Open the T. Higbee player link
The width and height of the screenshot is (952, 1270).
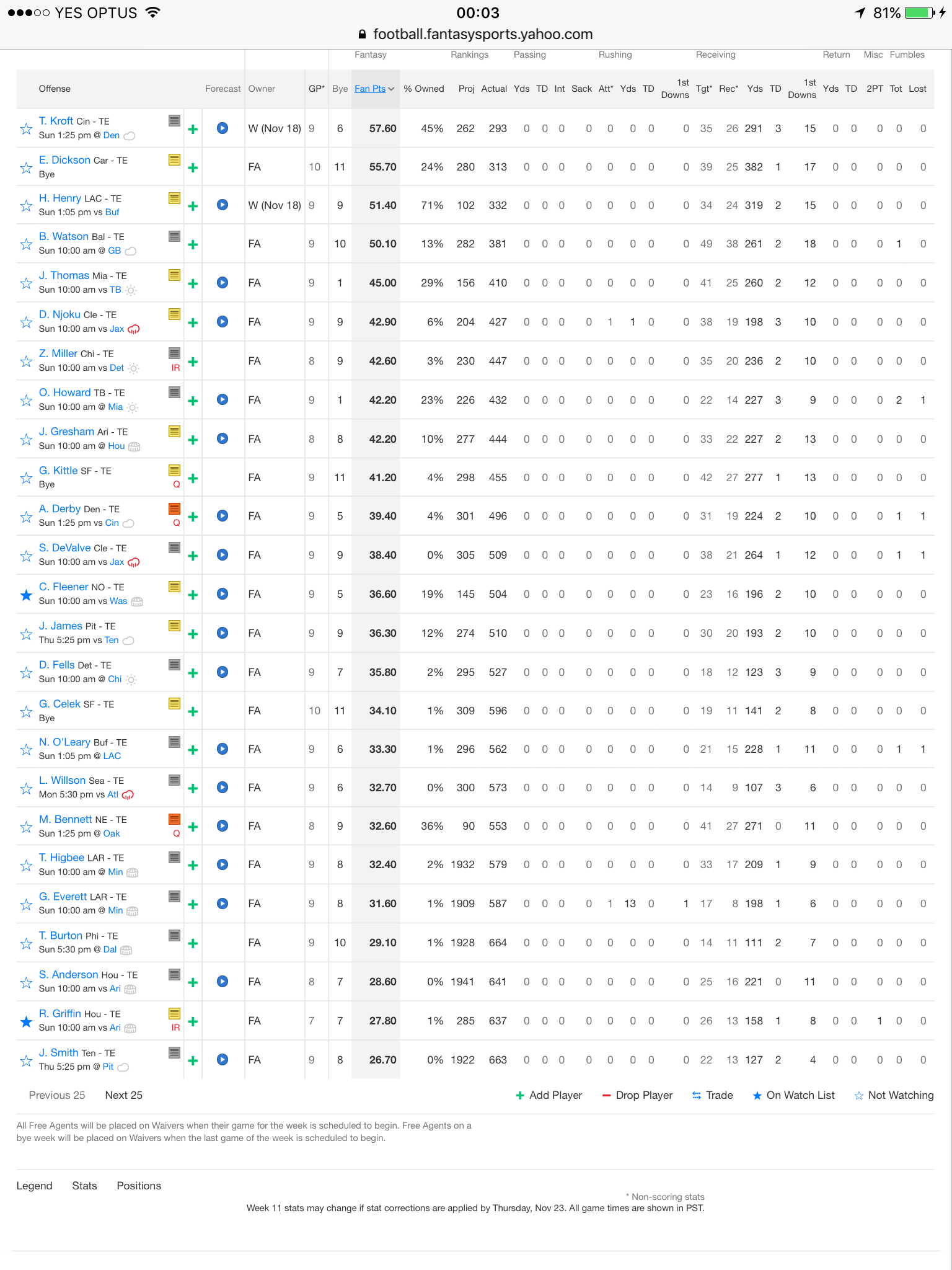[61, 858]
